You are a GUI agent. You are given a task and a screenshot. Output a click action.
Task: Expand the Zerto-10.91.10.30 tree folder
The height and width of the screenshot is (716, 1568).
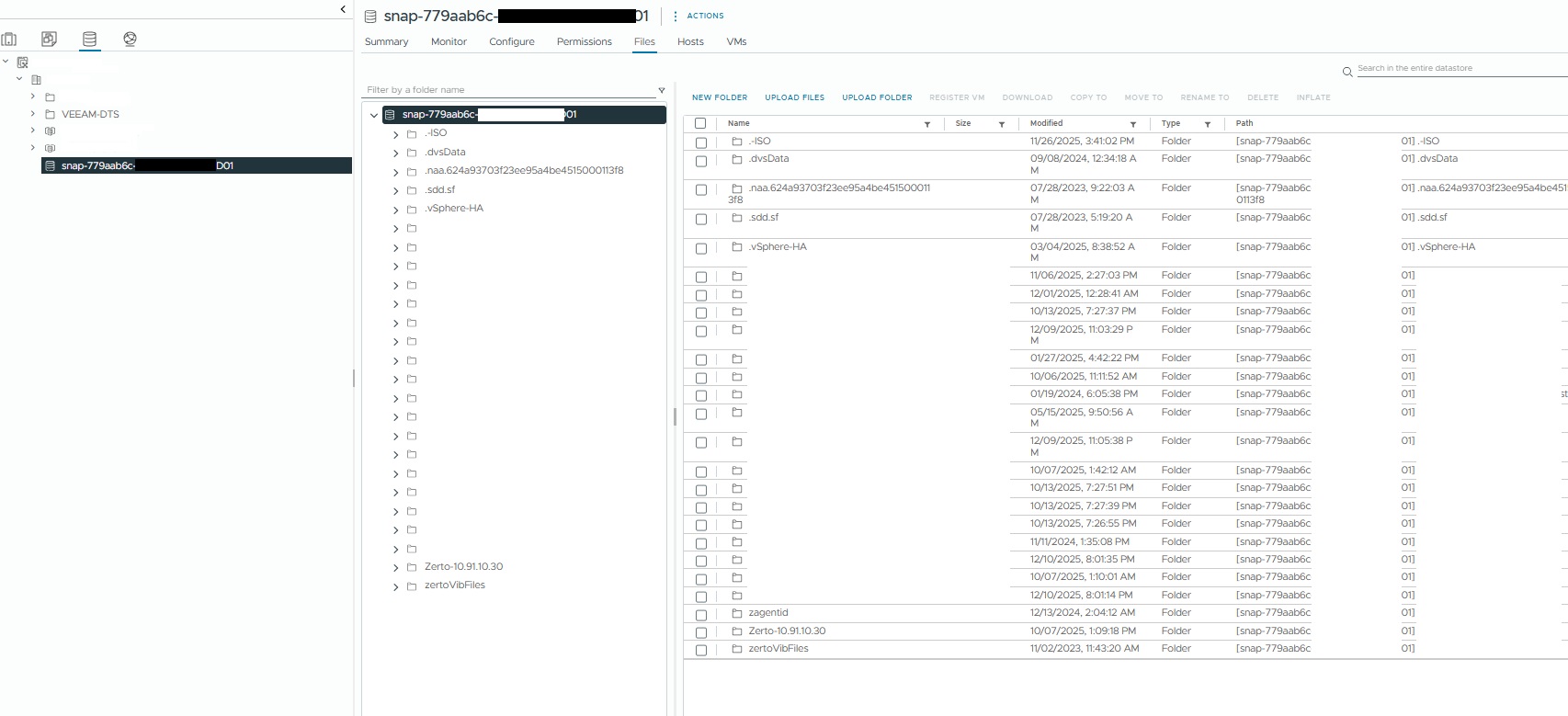click(x=396, y=568)
